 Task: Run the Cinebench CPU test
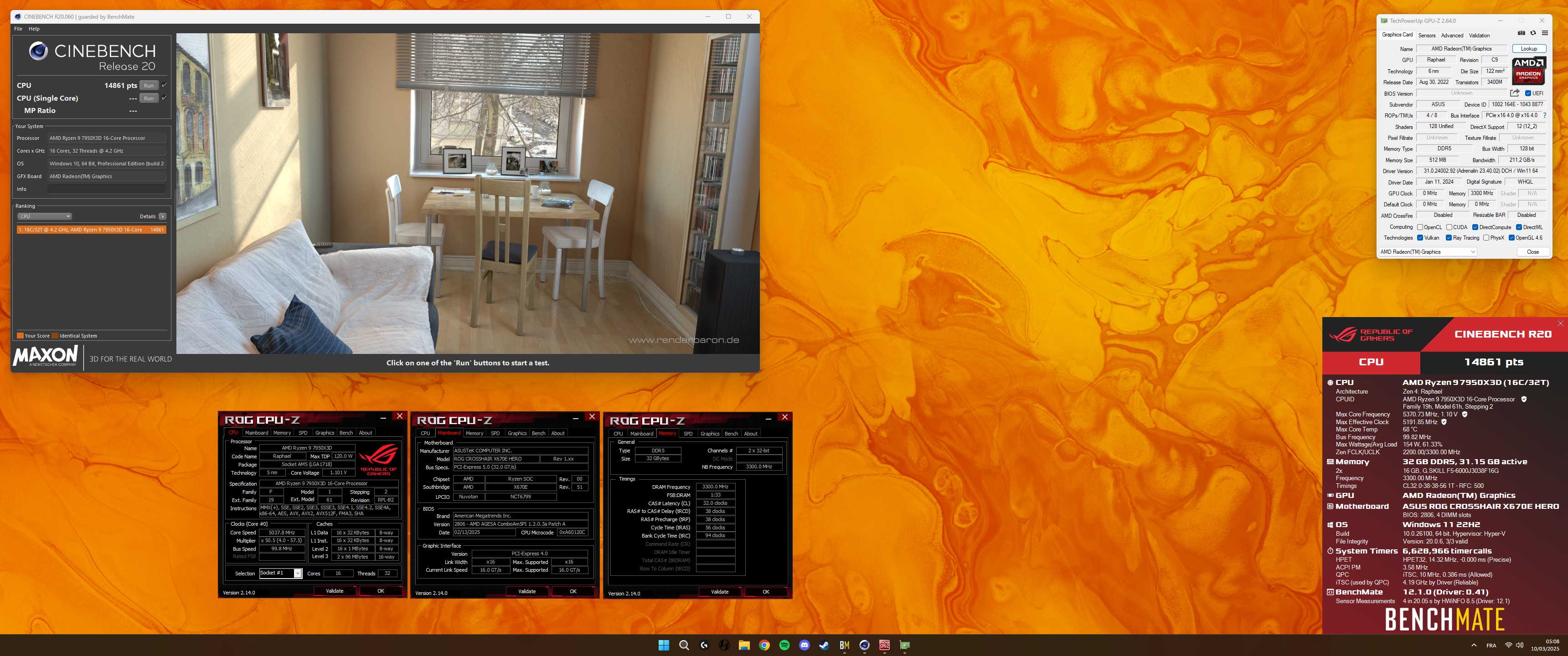(149, 86)
